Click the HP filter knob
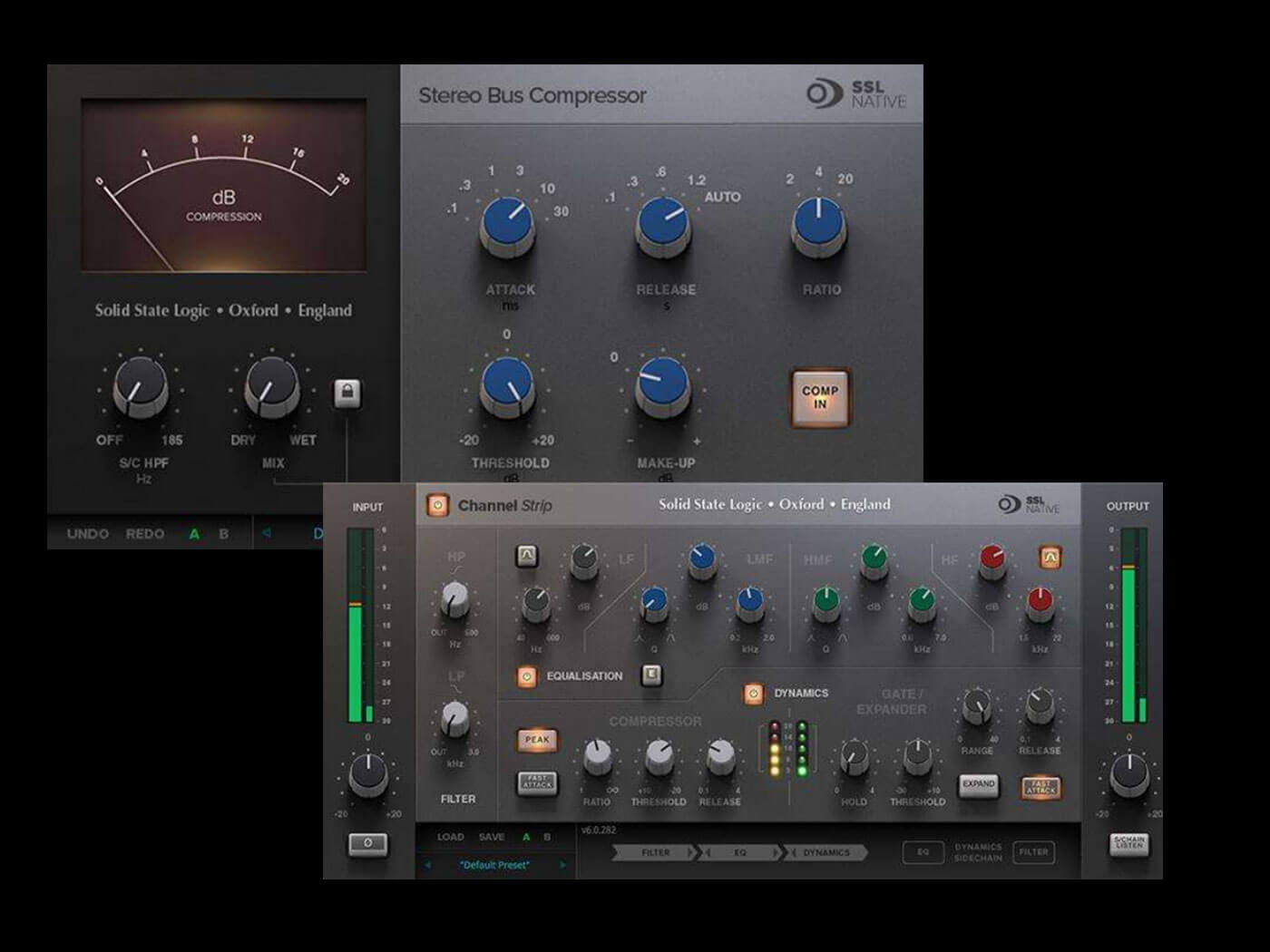This screenshot has height=952, width=1270. tap(454, 598)
